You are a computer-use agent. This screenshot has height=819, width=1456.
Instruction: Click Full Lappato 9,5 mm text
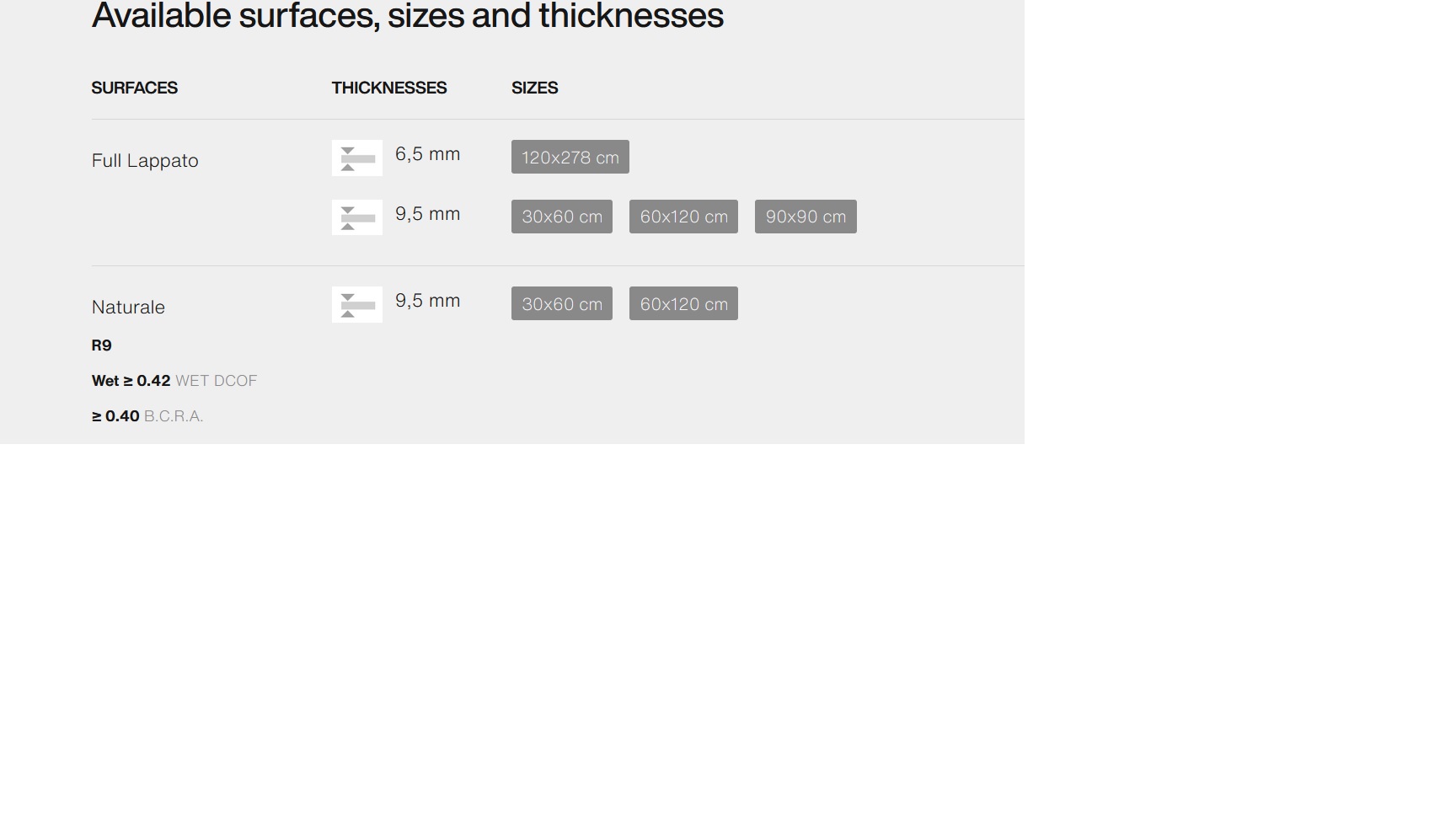tap(428, 214)
